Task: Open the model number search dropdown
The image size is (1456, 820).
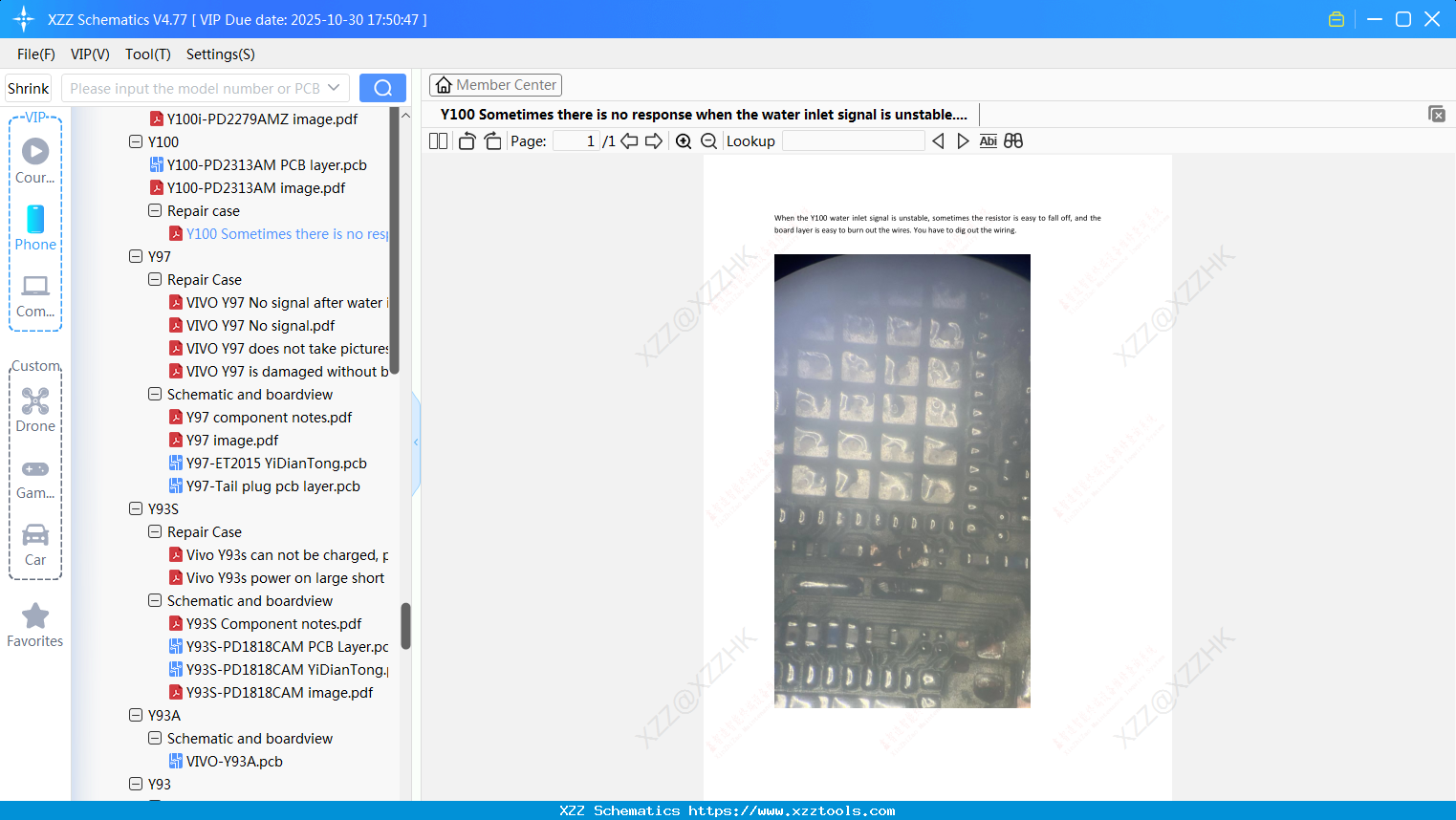Action: [x=335, y=87]
